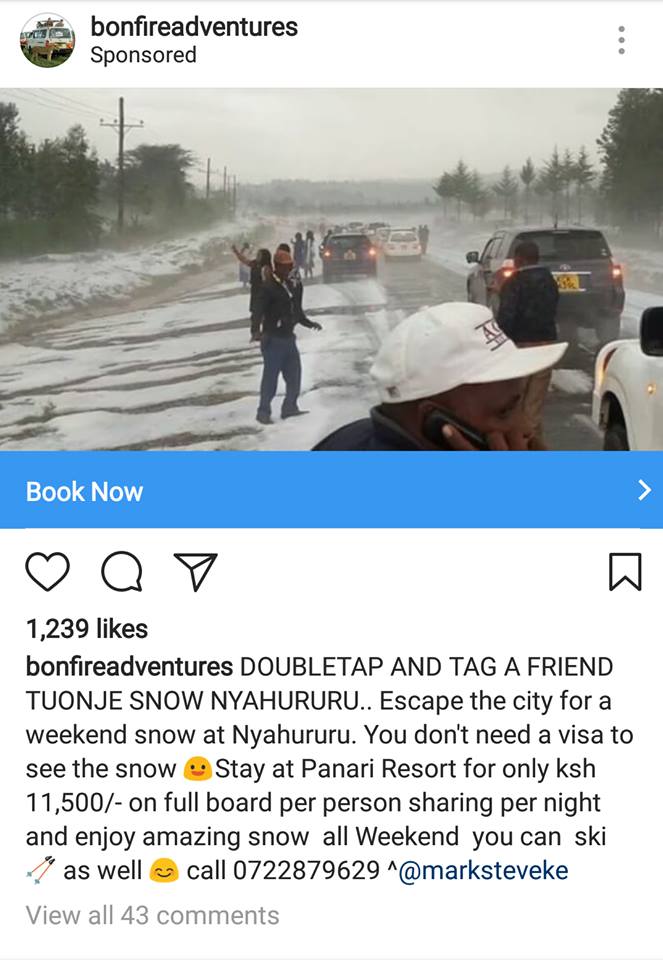Open bonfireadventures username in header

pyautogui.click(x=194, y=27)
